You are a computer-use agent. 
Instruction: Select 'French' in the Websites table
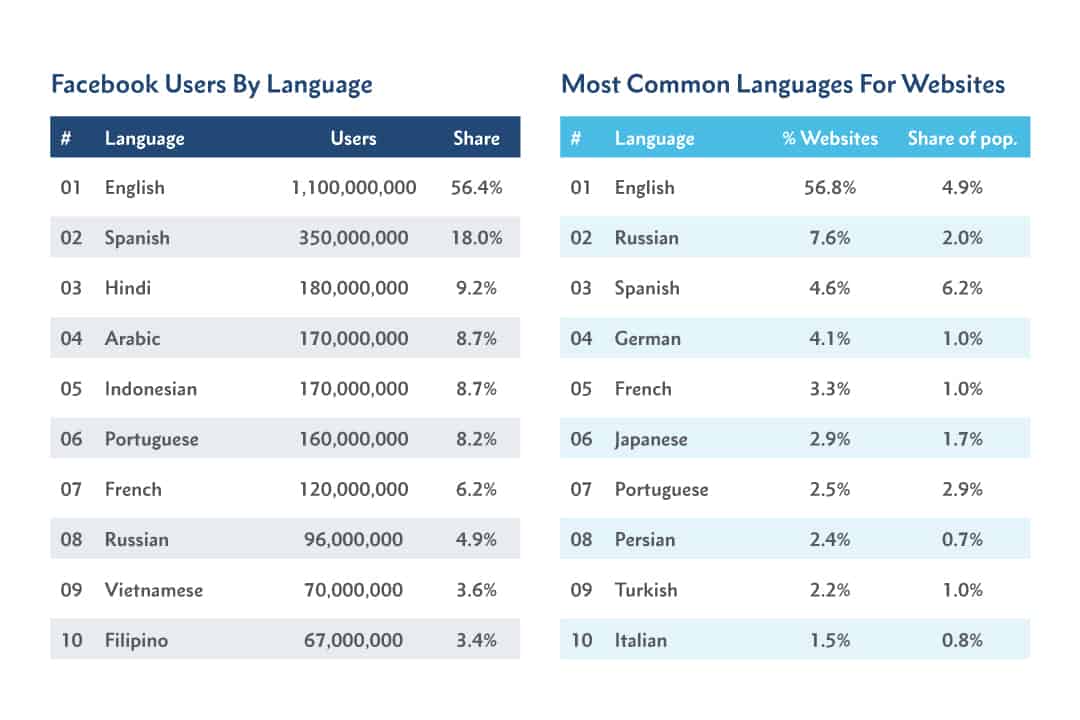[643, 389]
